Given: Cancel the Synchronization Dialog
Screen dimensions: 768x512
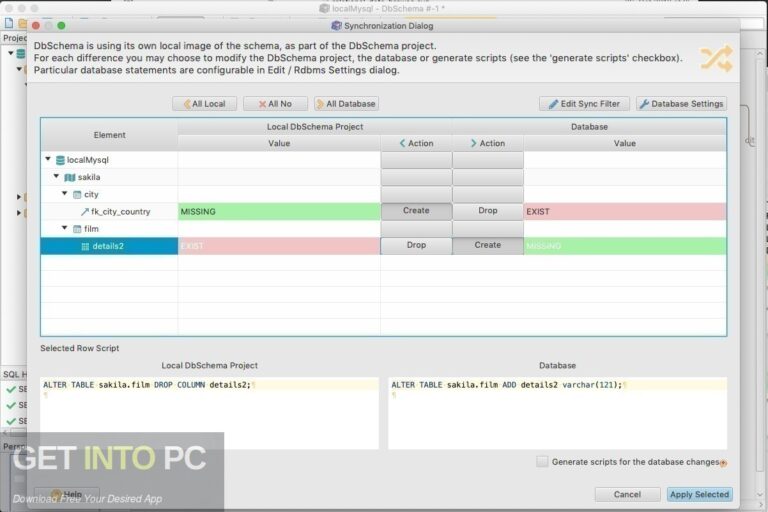Looking at the screenshot, I should click(627, 494).
